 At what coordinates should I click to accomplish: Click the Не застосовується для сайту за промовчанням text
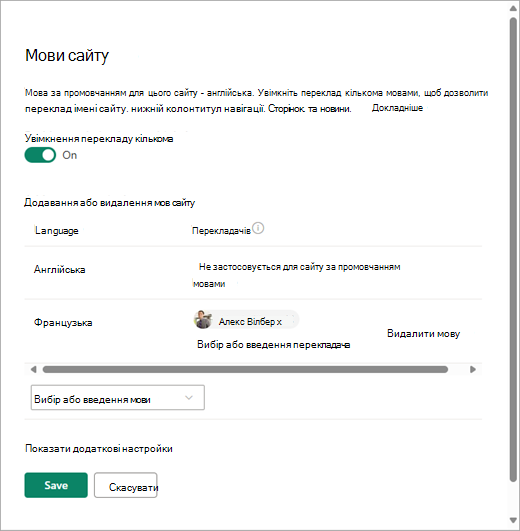[x=300, y=267]
